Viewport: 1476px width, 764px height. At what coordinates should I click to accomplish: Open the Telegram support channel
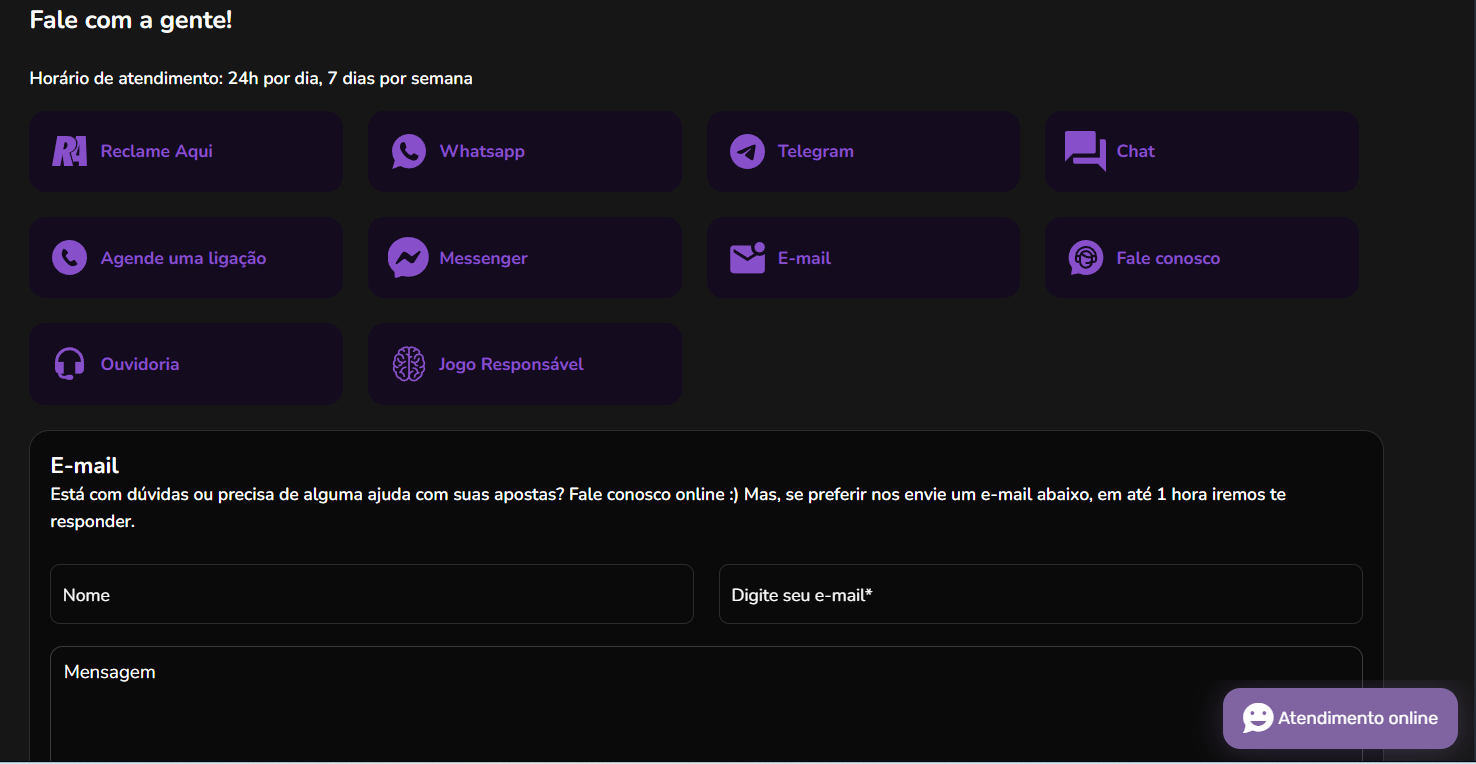pyautogui.click(x=815, y=152)
